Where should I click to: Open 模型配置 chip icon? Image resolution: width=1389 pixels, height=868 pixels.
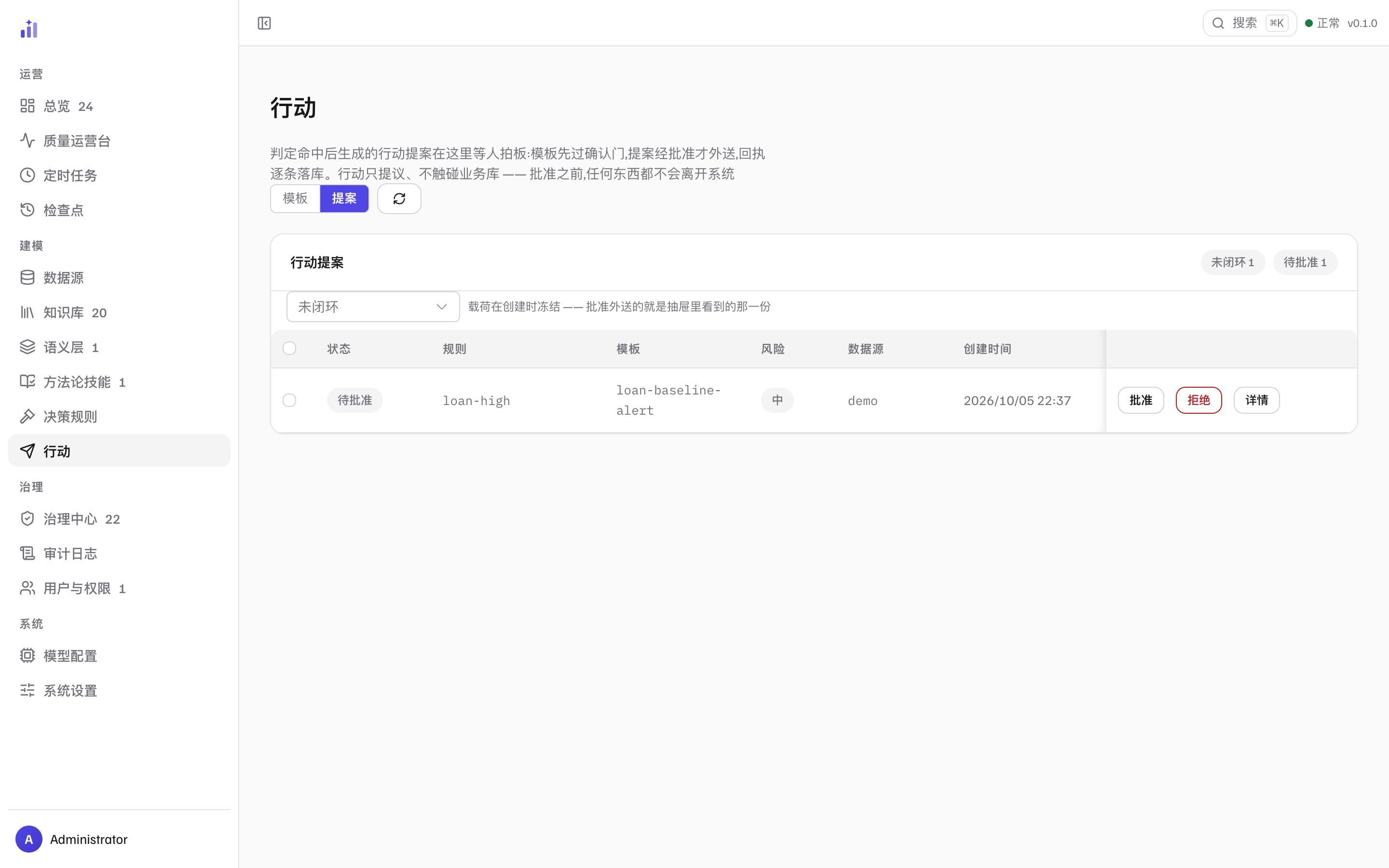(x=27, y=656)
